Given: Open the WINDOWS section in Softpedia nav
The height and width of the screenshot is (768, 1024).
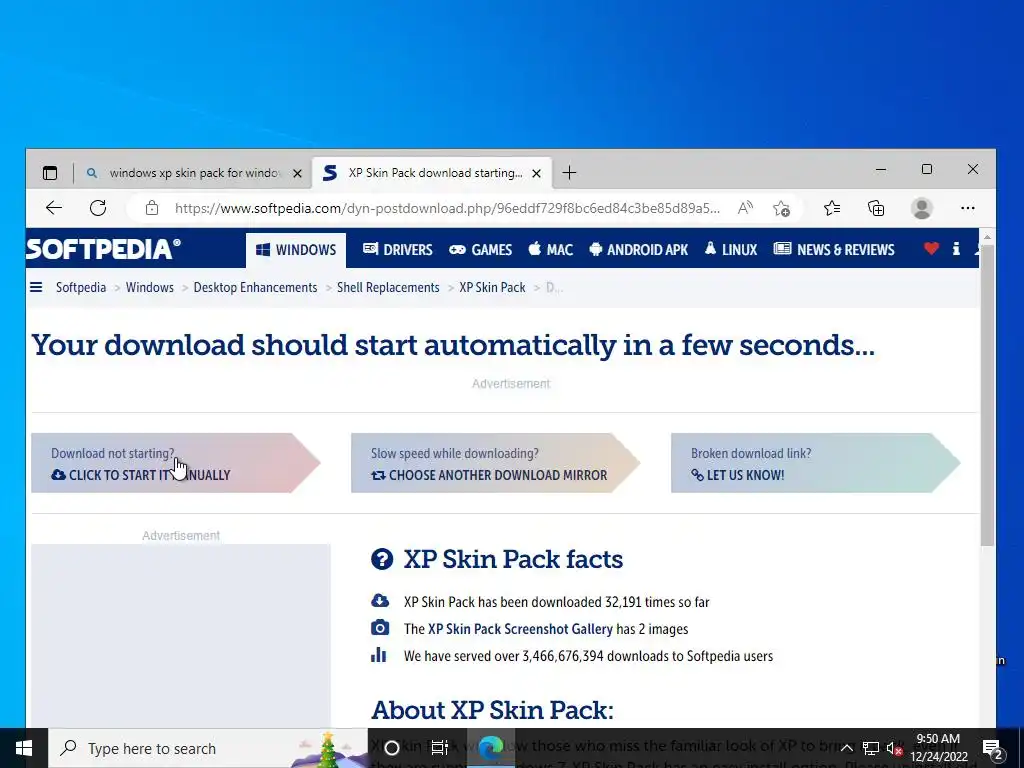Looking at the screenshot, I should click(x=296, y=249).
